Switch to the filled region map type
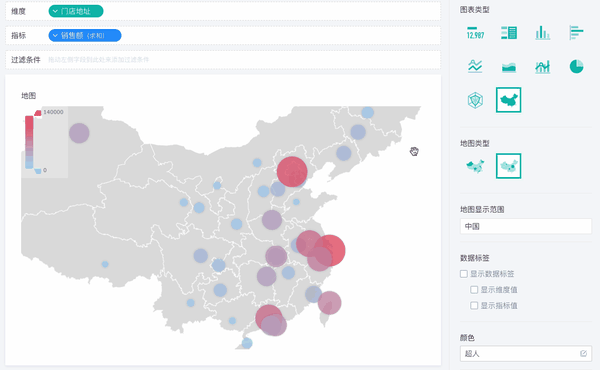Screen dimensions: 600x370 475,166
